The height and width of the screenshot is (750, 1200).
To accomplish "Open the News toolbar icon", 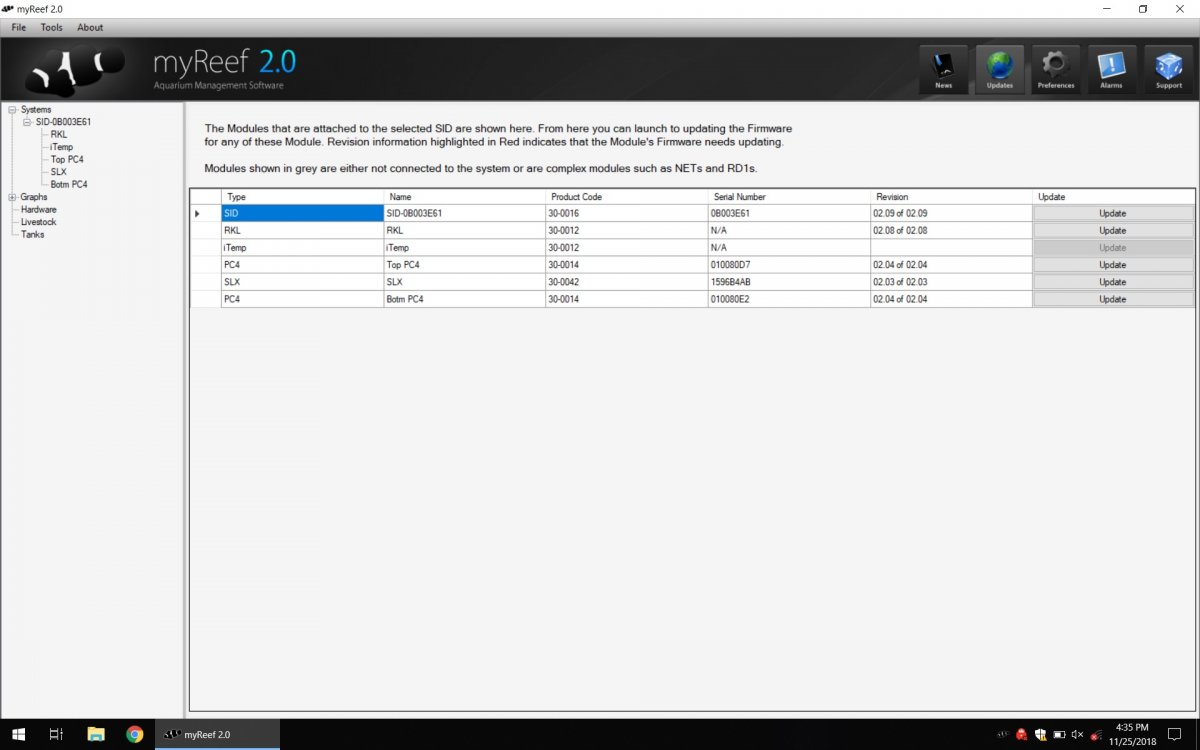I will [944, 69].
